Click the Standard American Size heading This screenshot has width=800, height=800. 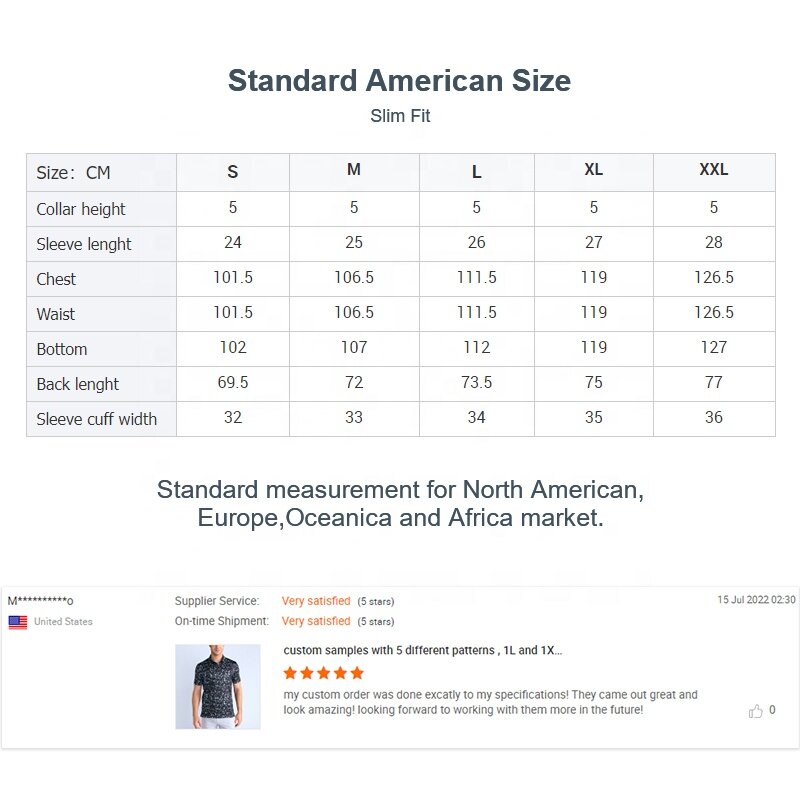(x=399, y=81)
